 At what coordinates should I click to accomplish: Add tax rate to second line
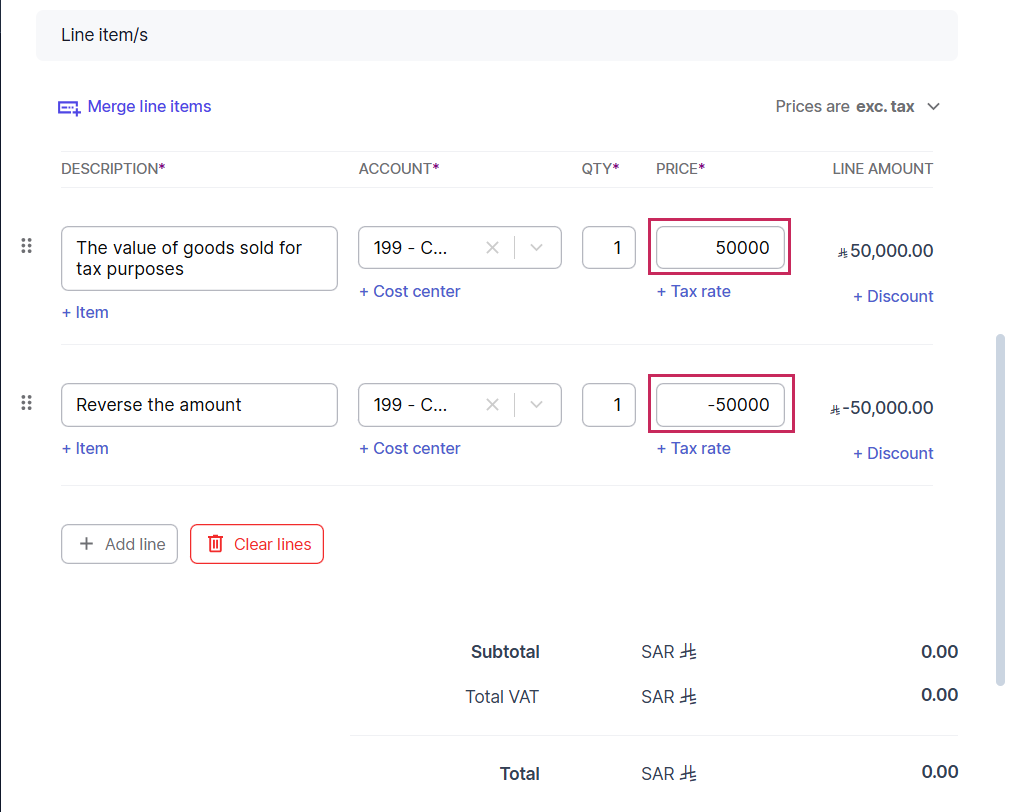click(x=693, y=449)
